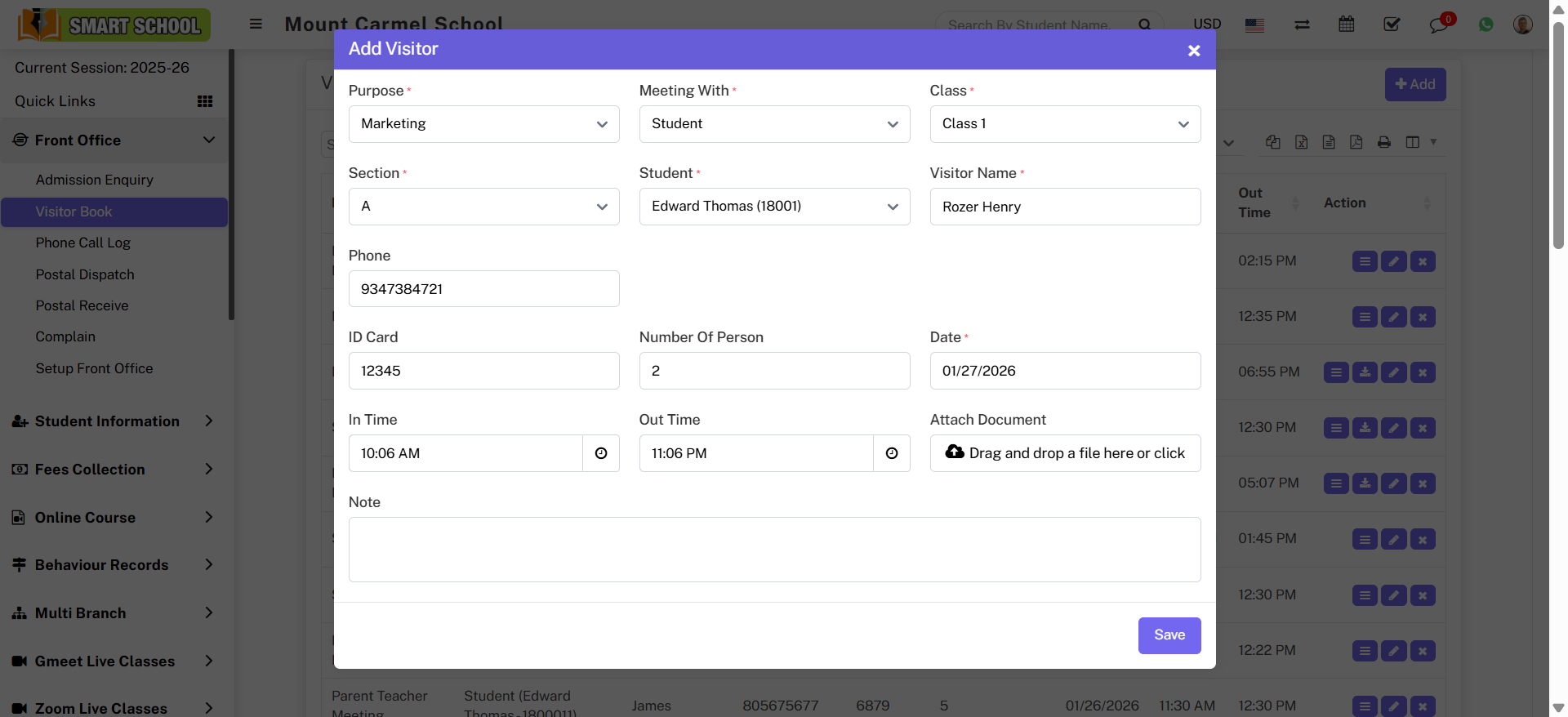1568x717 pixels.
Task: Click the Out Time clock icon
Action: click(x=892, y=453)
